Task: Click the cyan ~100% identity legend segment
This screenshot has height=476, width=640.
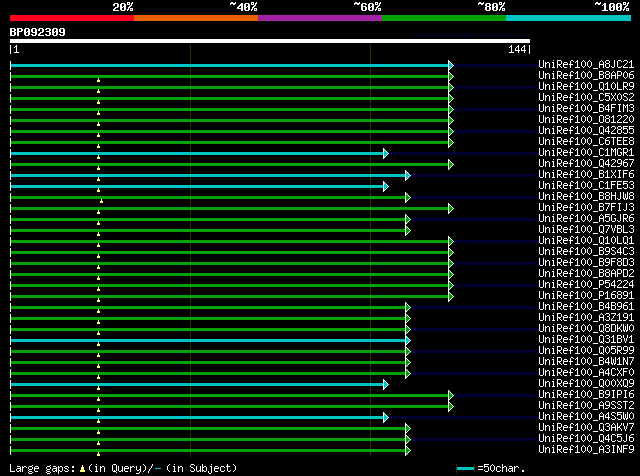Action: pyautogui.click(x=569, y=18)
